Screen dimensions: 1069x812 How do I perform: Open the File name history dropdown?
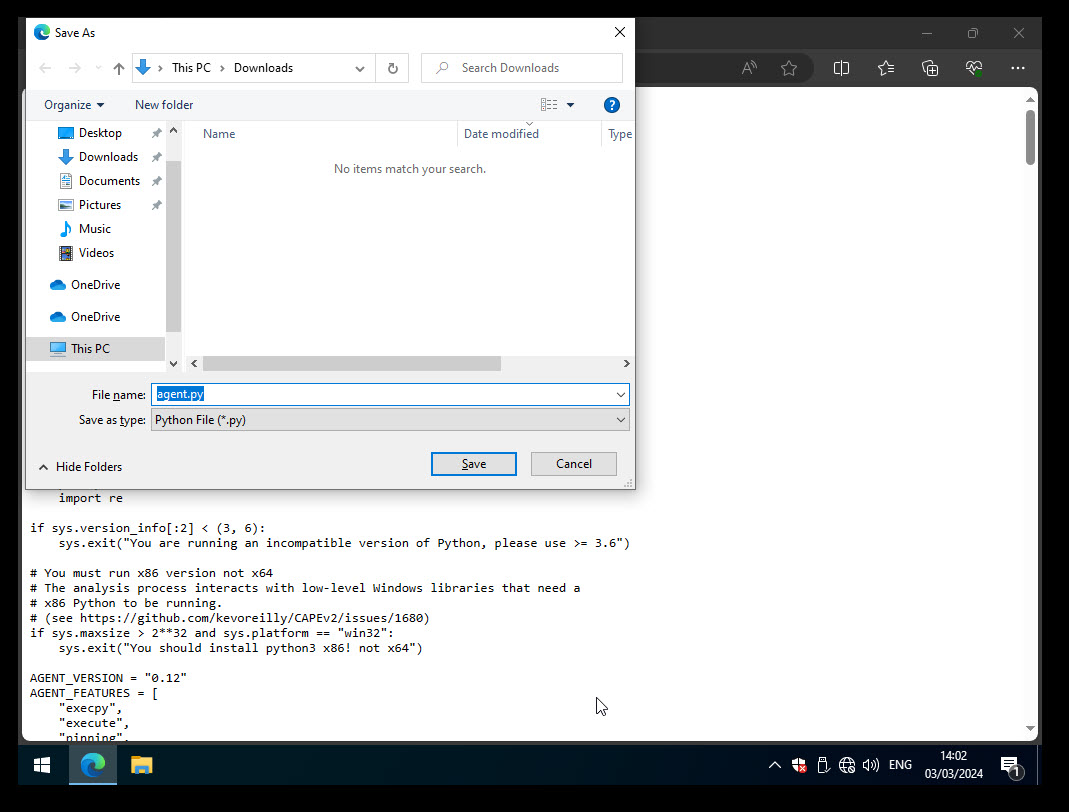[x=620, y=395]
